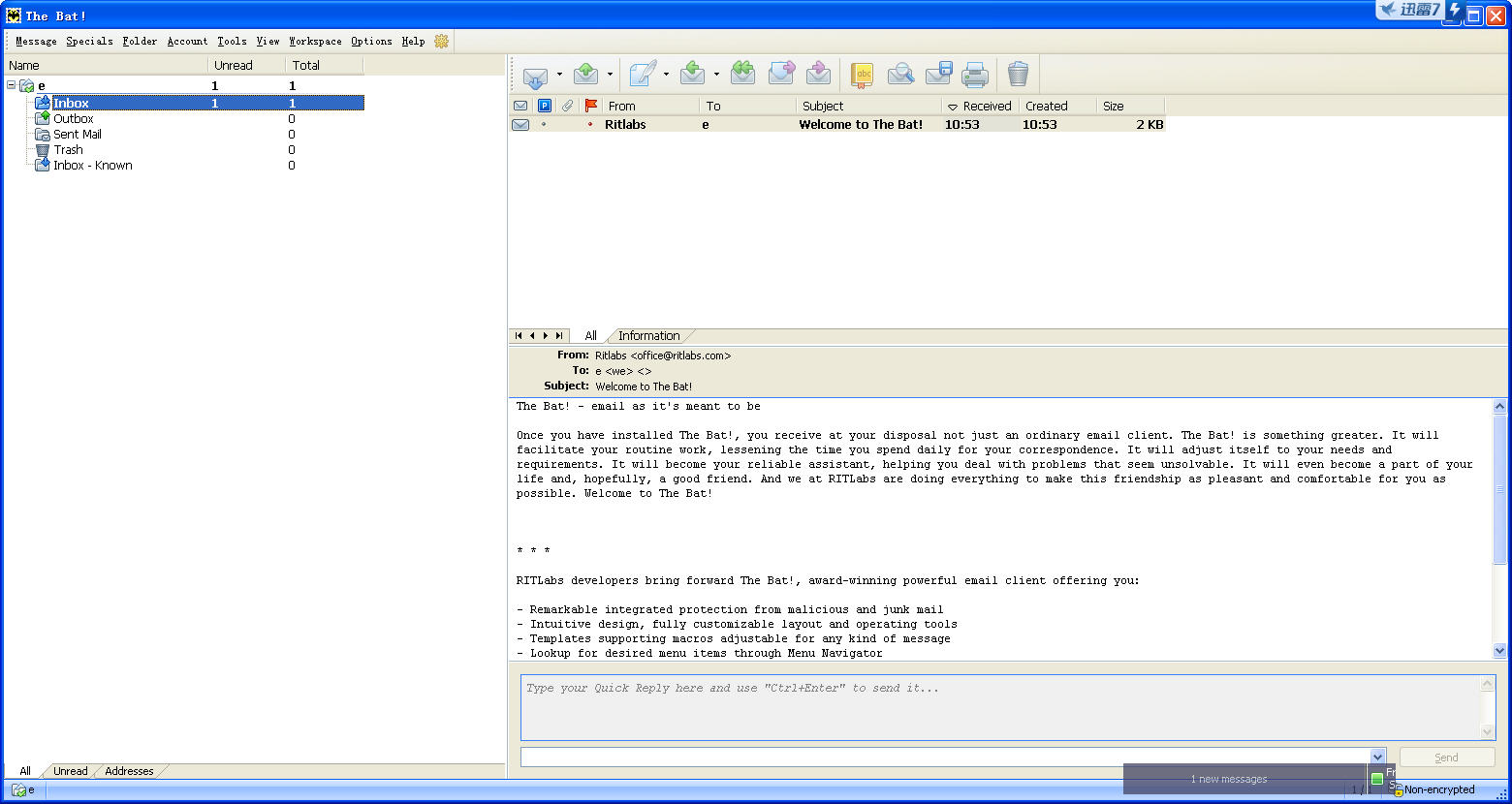
Task: Click the Send button for Quick Reply
Action: [1446, 758]
